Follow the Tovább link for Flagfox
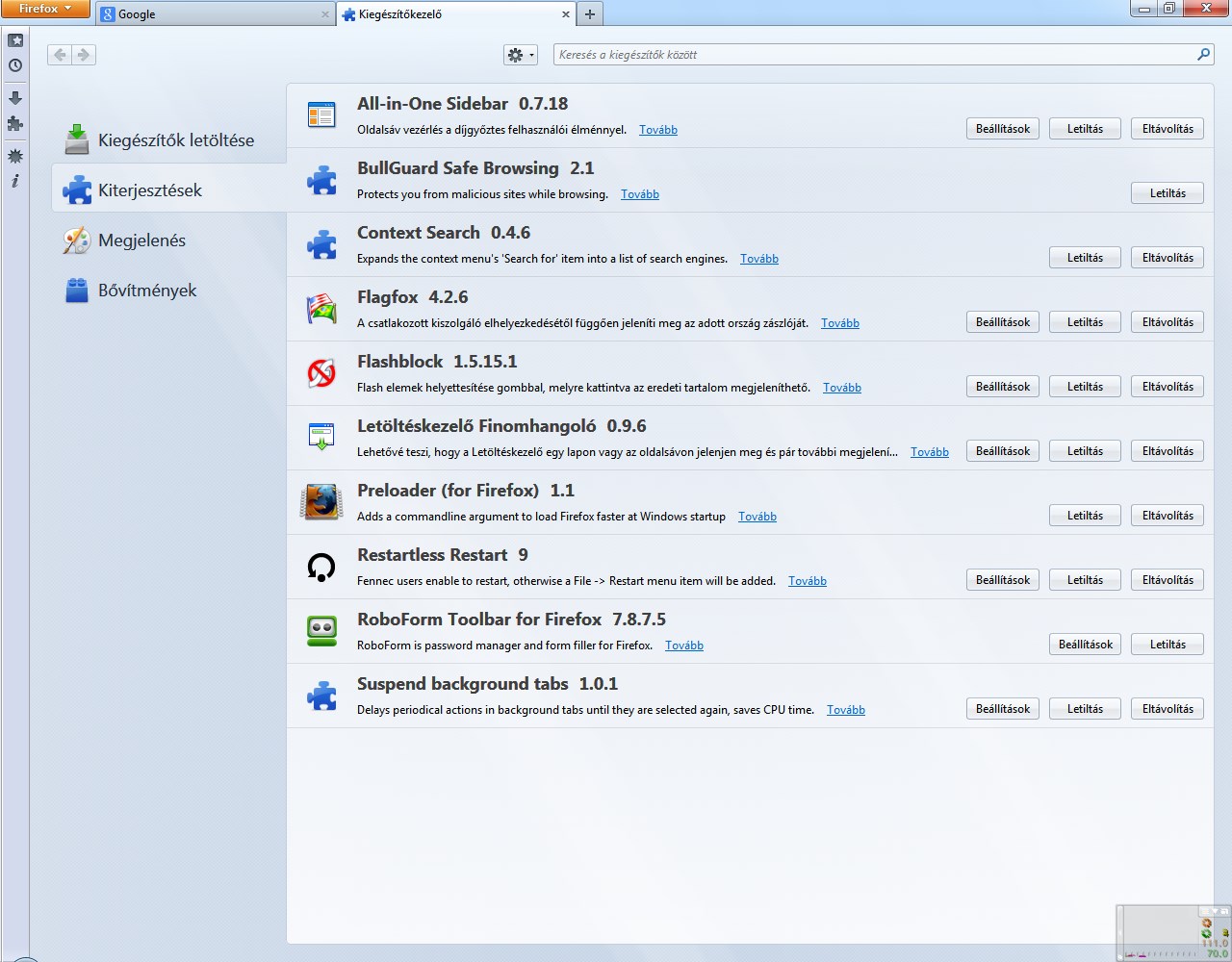Screen dimensions: 1232x962 [x=840, y=323]
